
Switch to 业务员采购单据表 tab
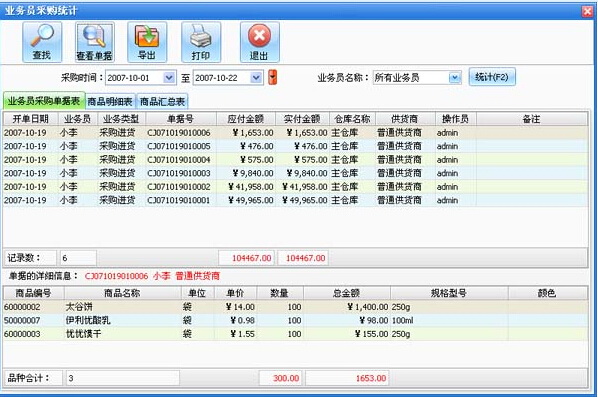point(44,101)
